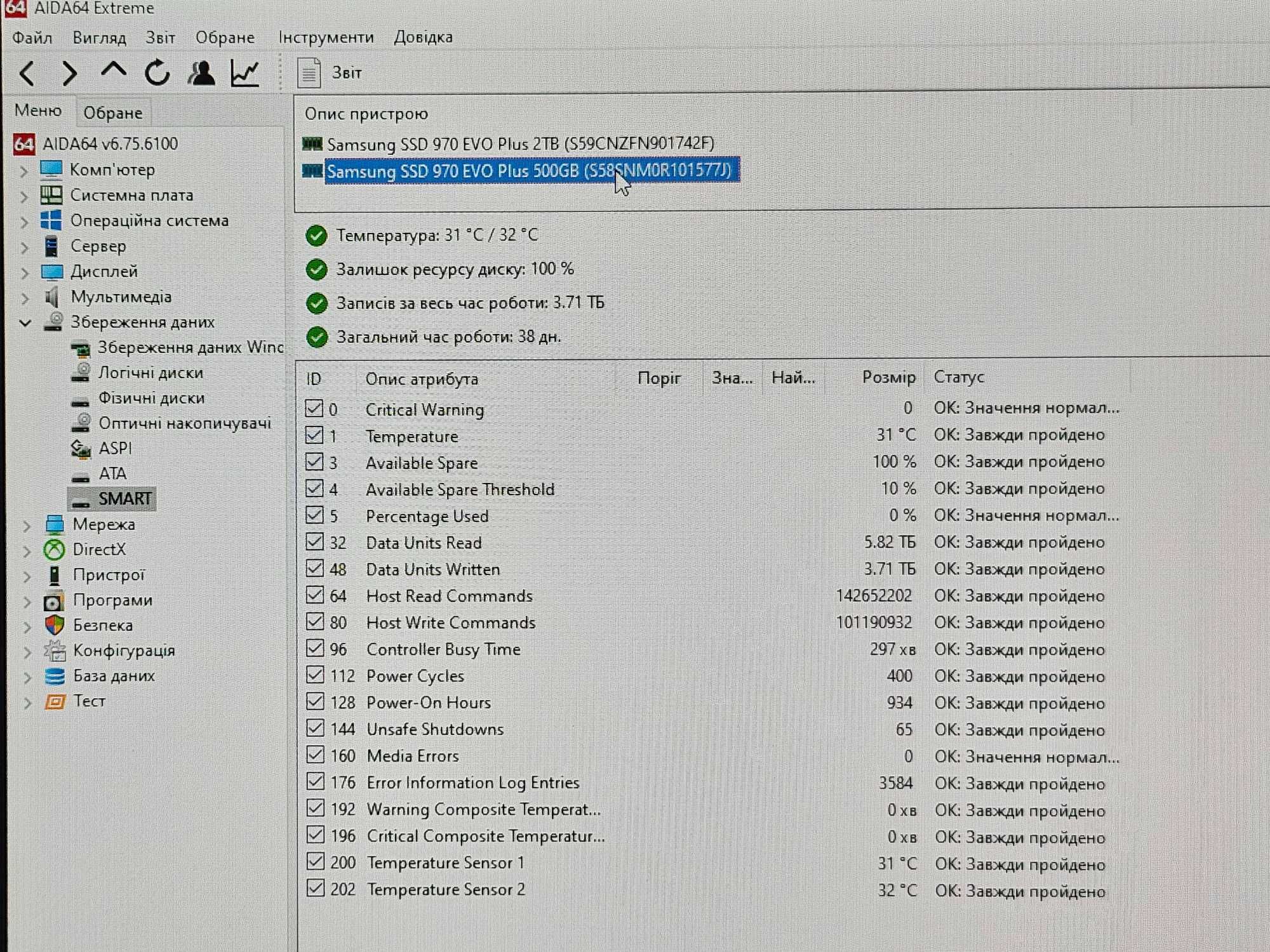Toggle the Power Cycles checkbox
Image resolution: width=1270 pixels, height=952 pixels.
pos(315,675)
